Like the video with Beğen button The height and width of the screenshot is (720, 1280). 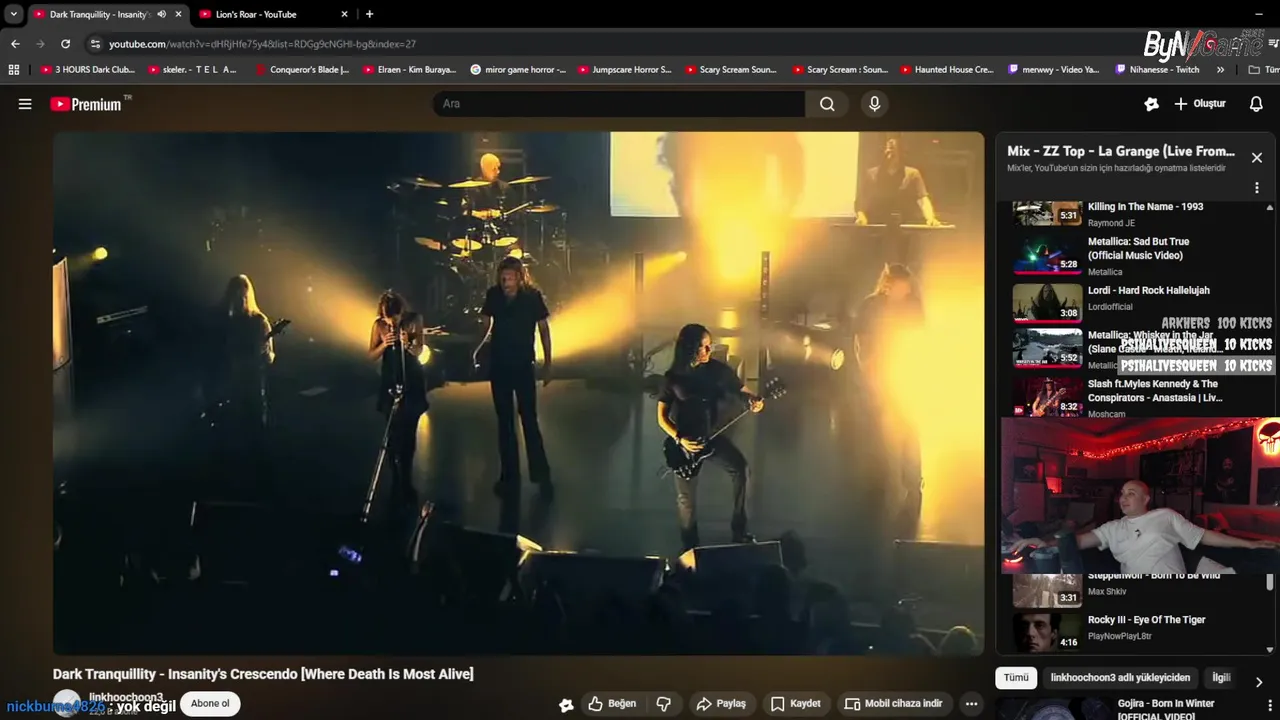[x=612, y=704]
